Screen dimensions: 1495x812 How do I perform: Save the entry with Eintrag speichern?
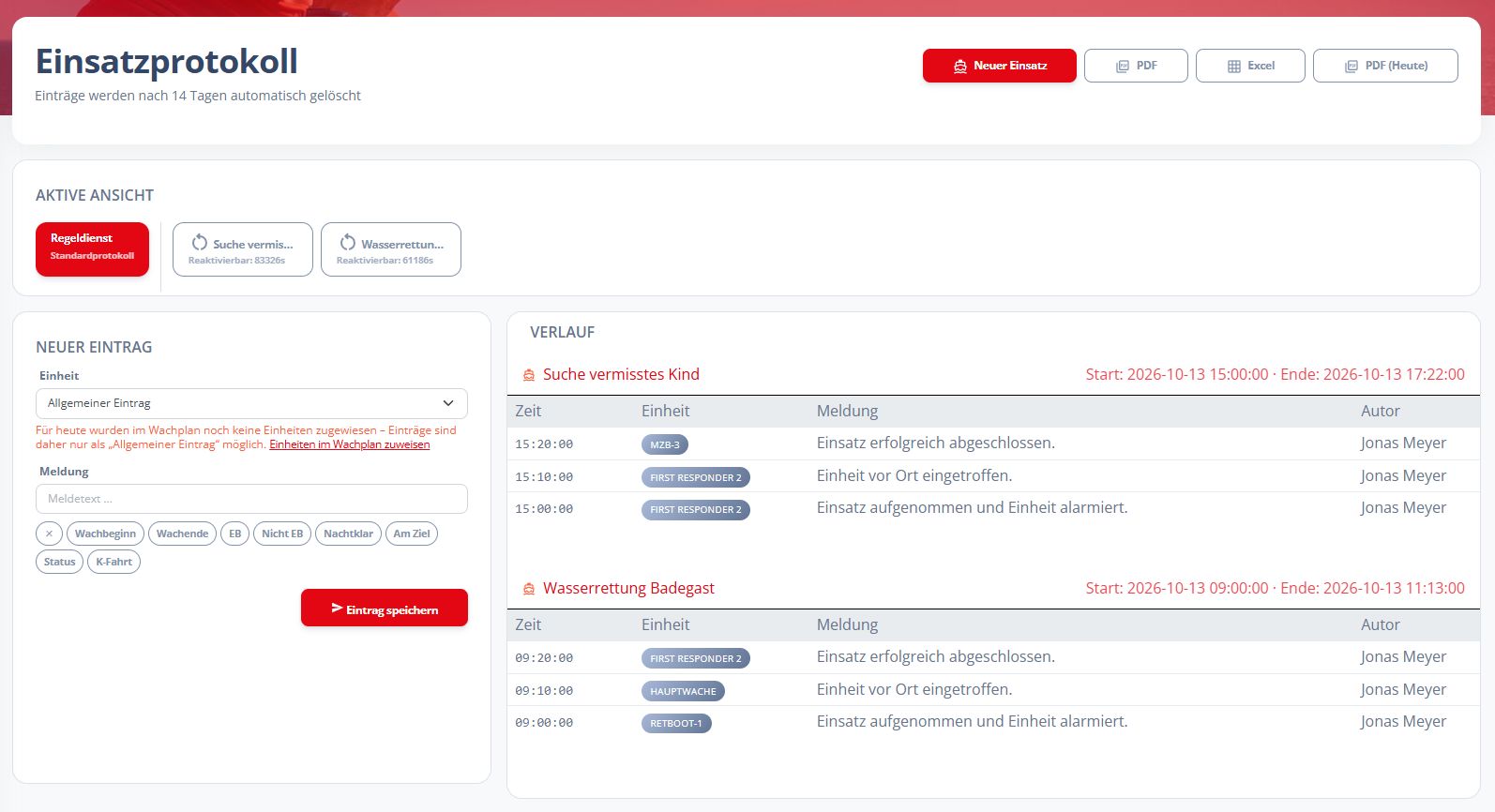[385, 608]
